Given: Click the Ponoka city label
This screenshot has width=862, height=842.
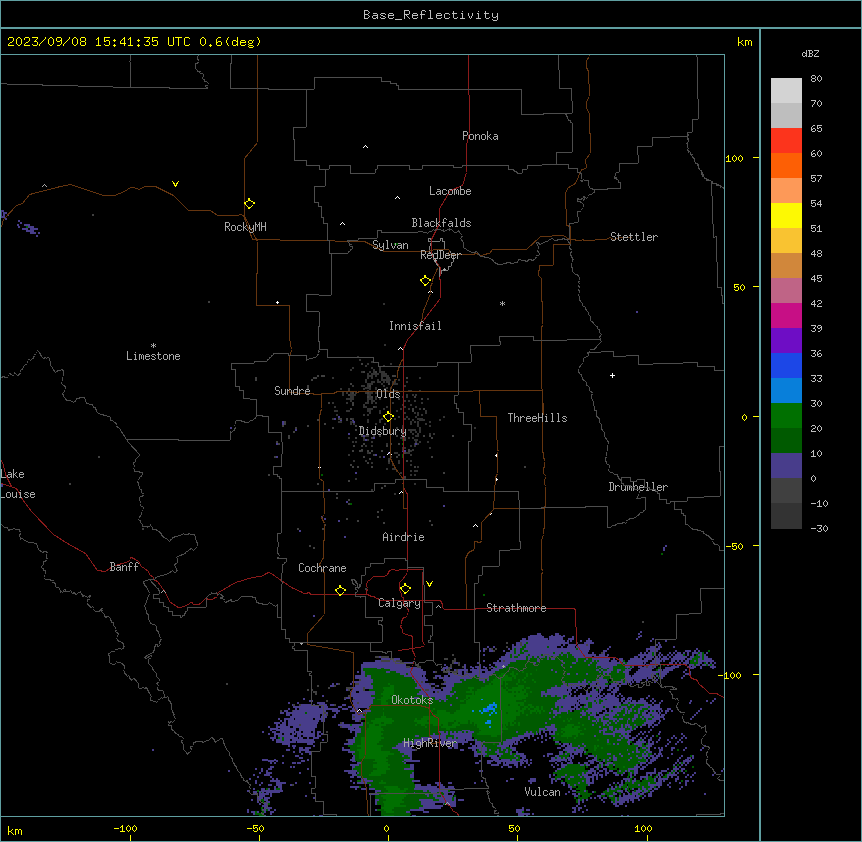Looking at the screenshot, I should 480,136.
